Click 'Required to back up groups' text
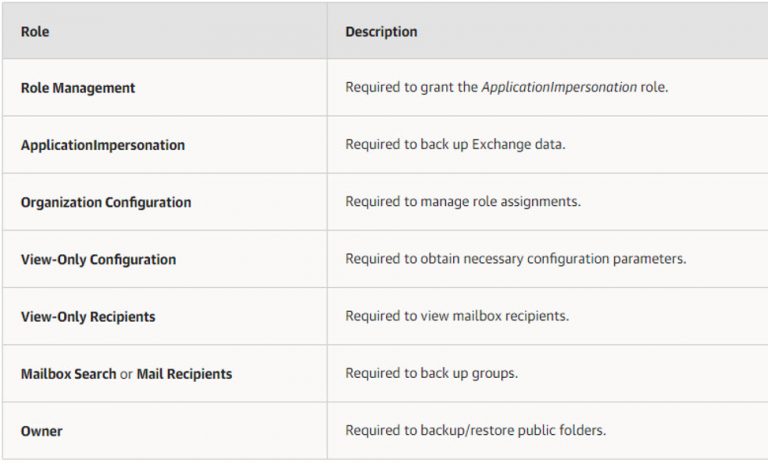This screenshot has height=464, width=768. [432, 373]
